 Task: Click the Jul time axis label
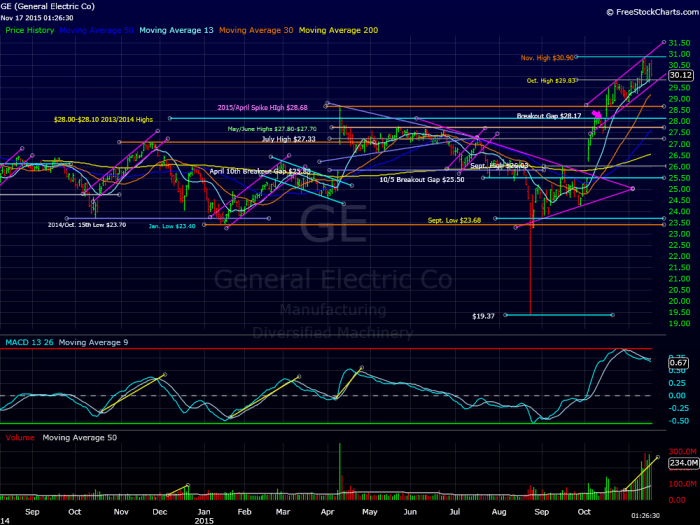click(x=454, y=512)
